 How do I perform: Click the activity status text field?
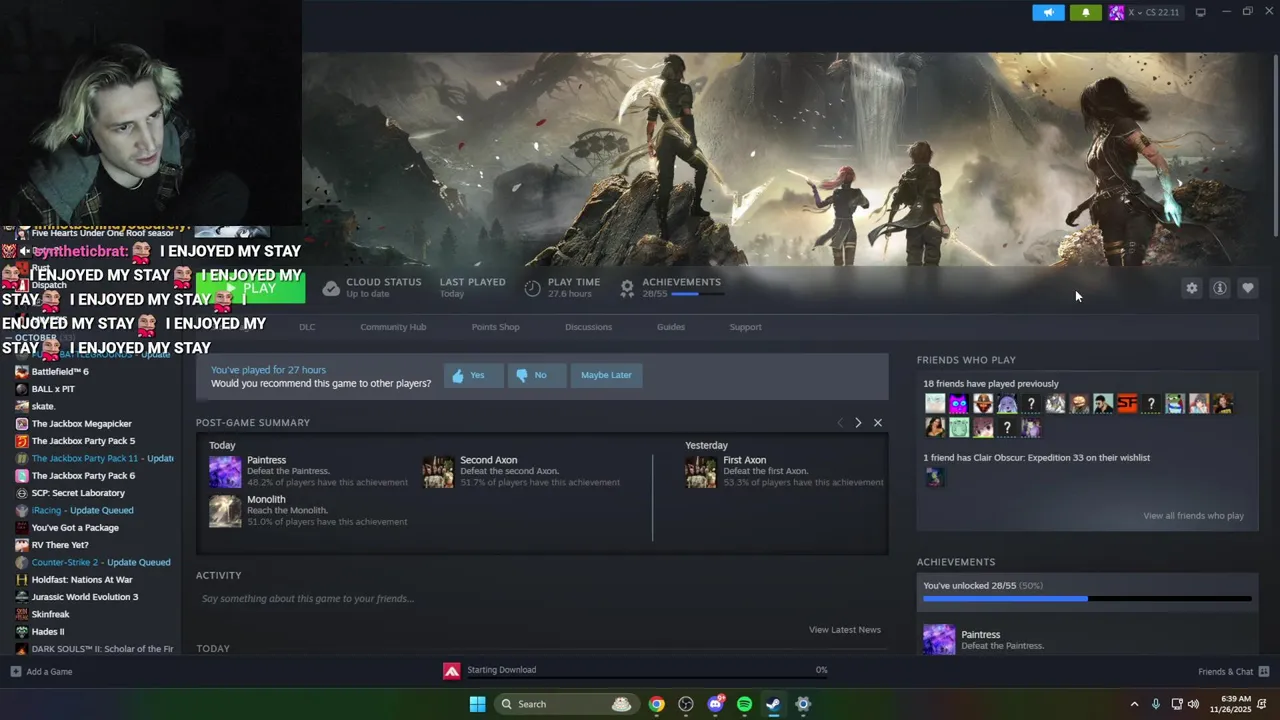click(541, 599)
